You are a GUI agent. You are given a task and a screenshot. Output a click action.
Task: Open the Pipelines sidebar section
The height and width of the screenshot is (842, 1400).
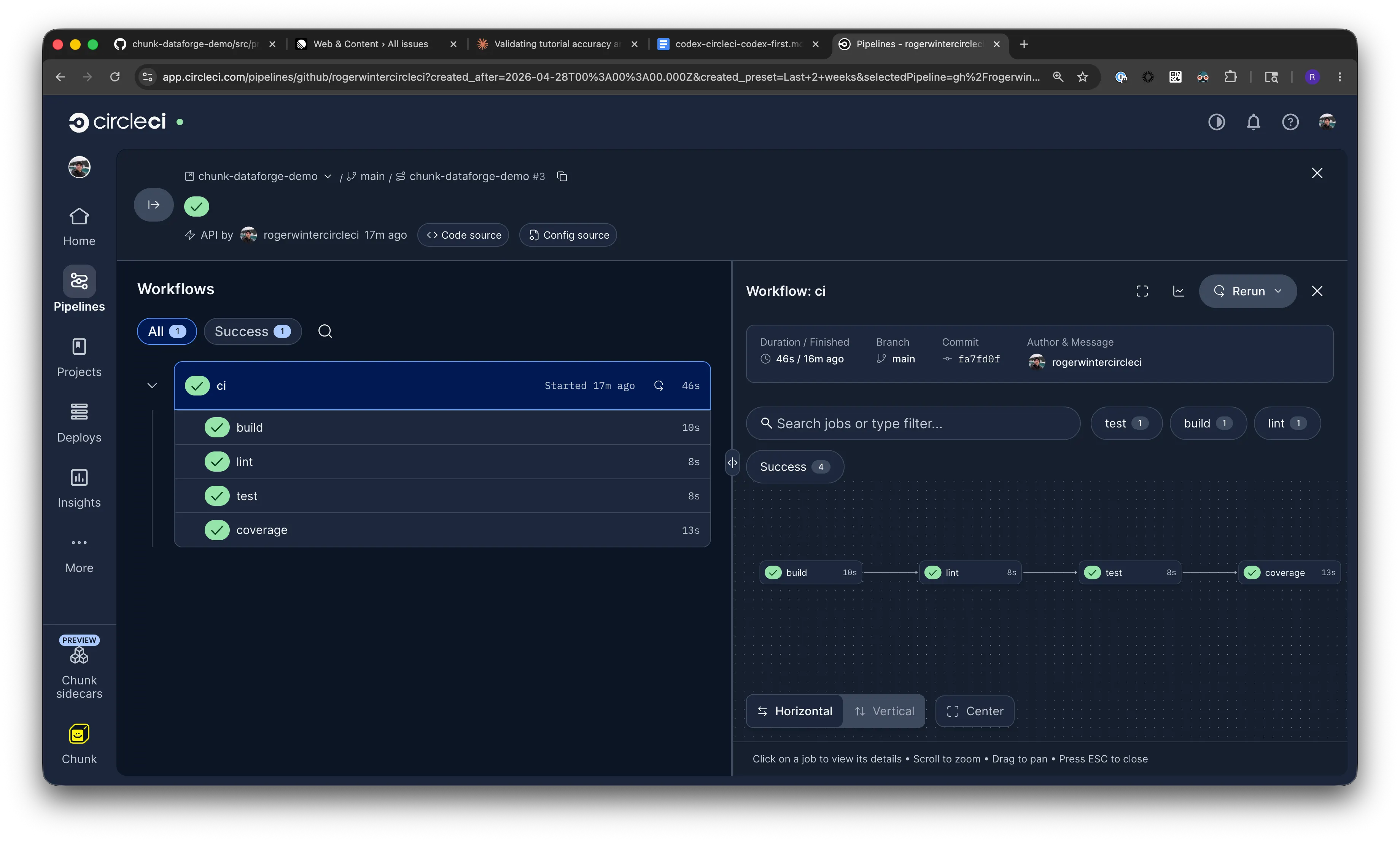[79, 289]
